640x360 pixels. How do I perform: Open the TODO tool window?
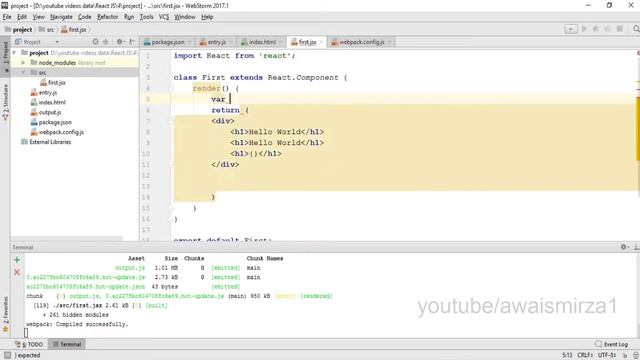pos(29,344)
